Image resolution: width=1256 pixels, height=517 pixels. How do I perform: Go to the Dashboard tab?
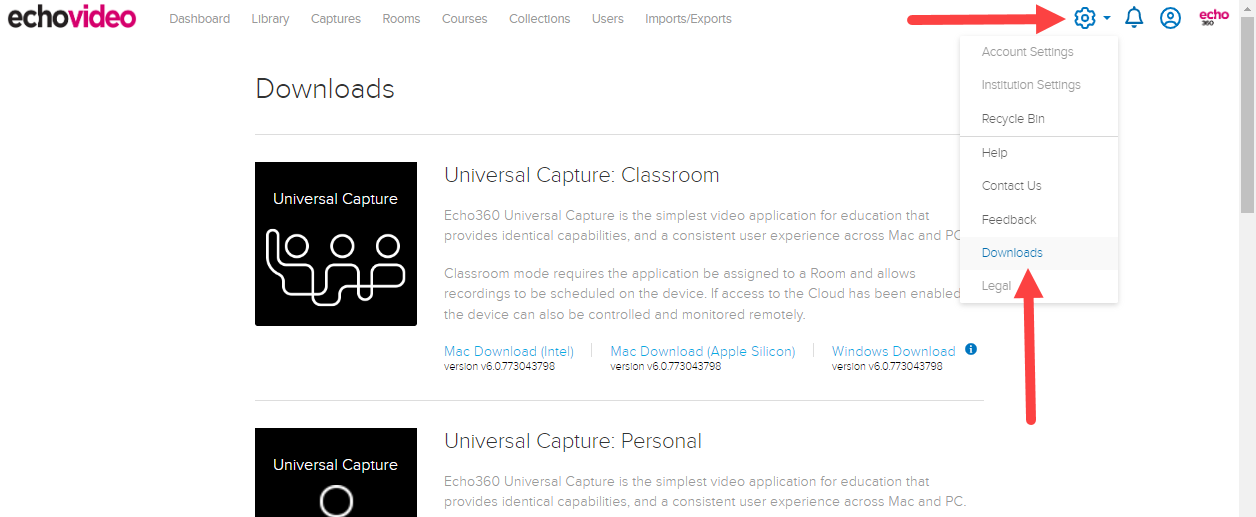[199, 19]
